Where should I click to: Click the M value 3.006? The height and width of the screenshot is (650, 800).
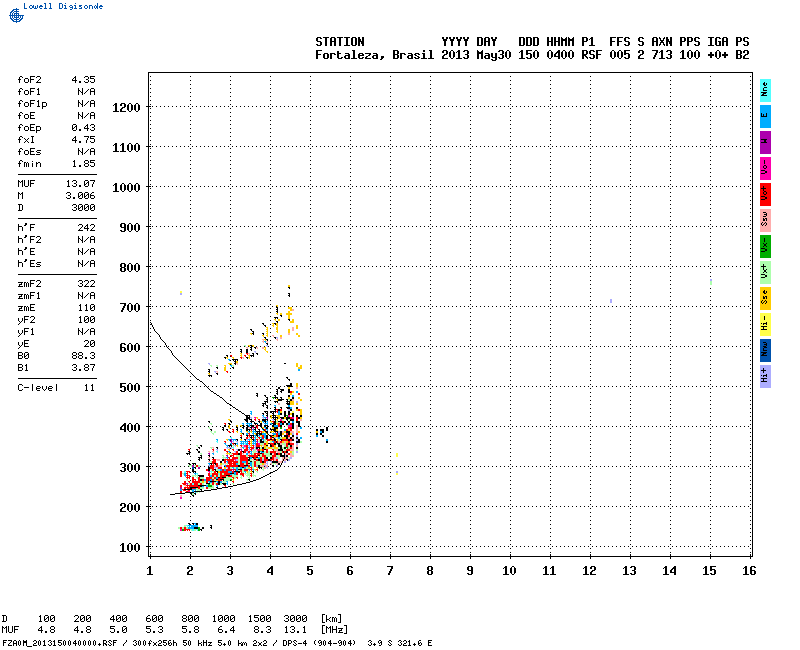81,196
